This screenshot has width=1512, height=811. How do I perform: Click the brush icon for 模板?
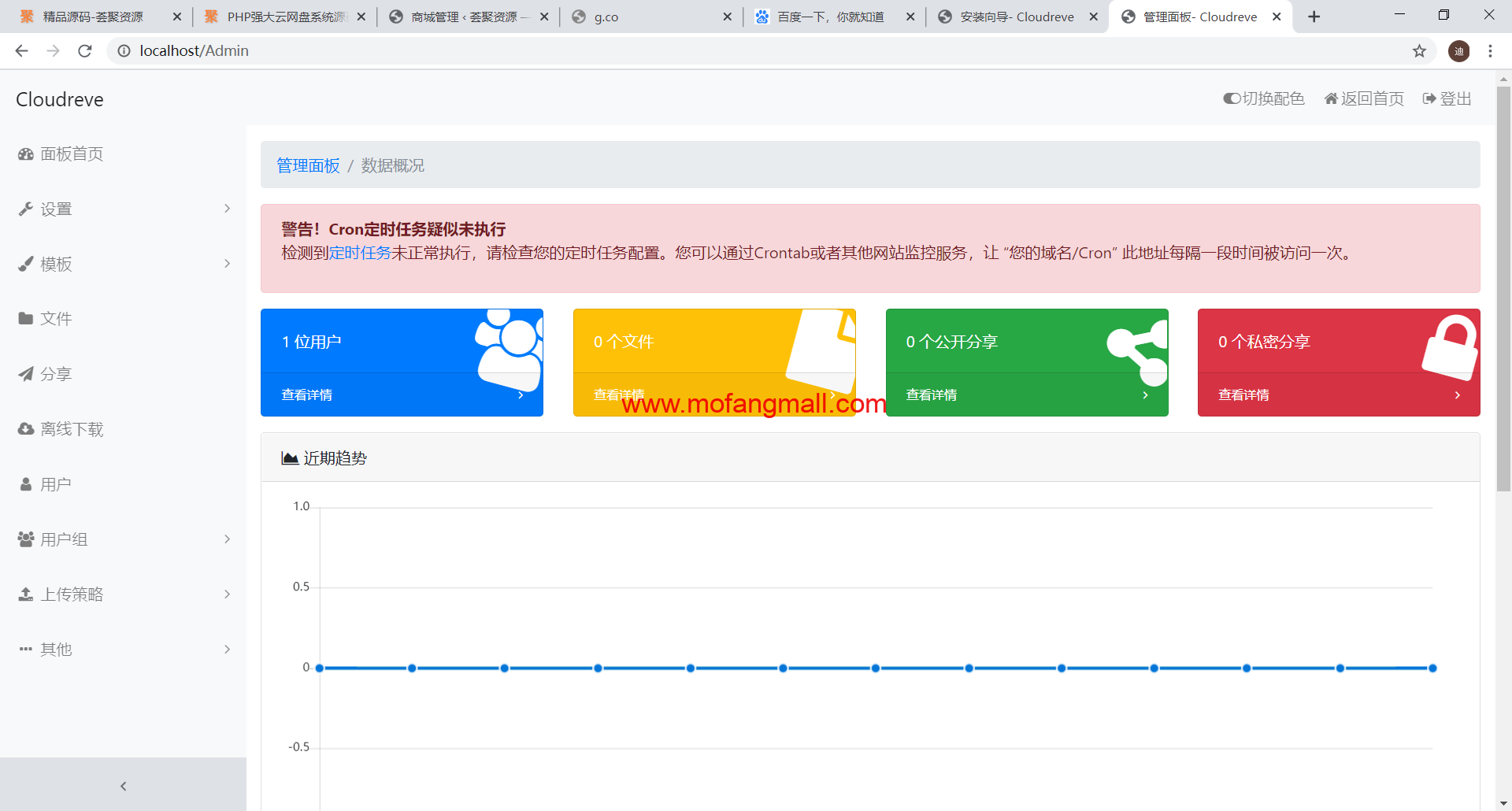click(26, 265)
